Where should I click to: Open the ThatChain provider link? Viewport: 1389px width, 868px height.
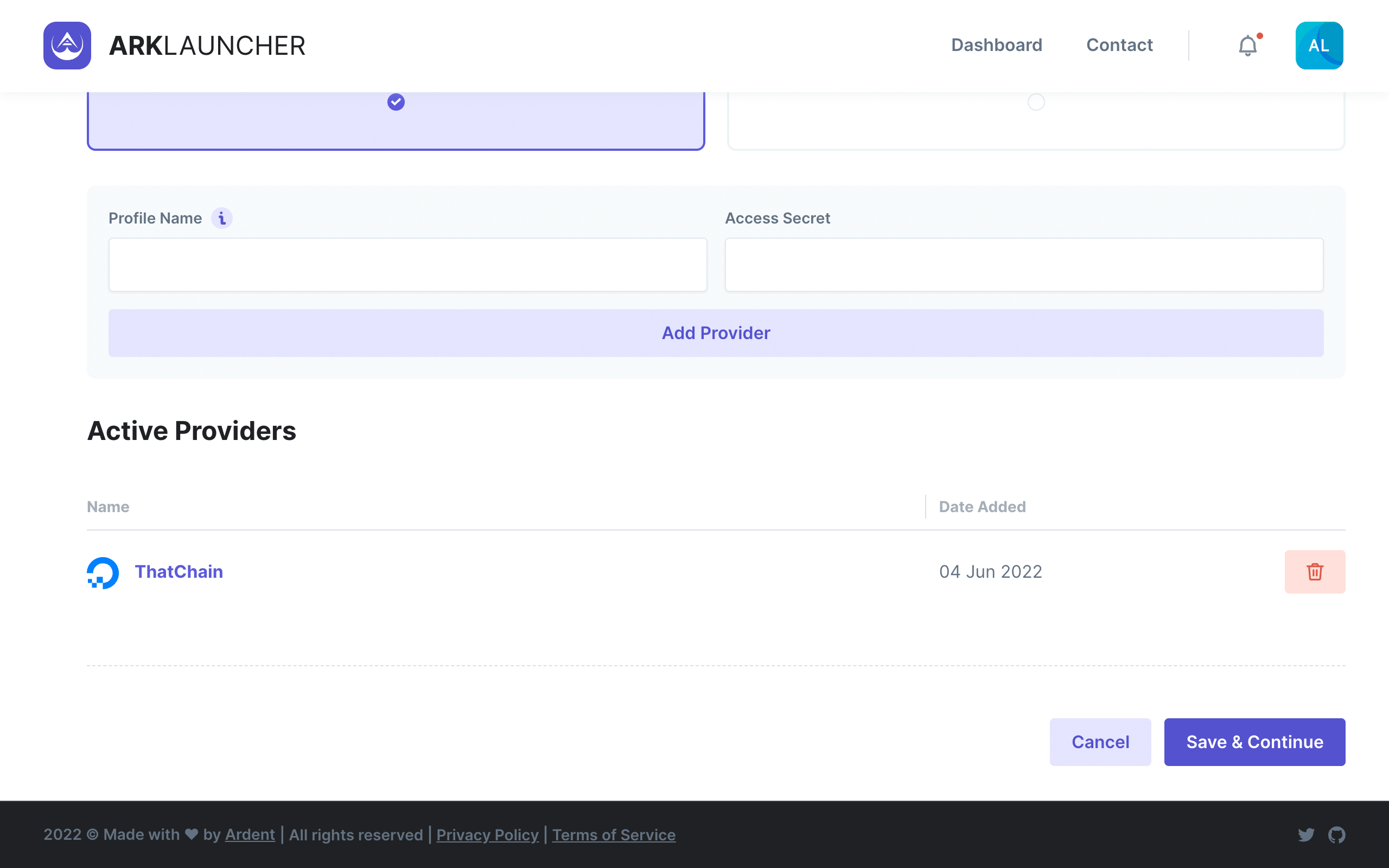coord(179,572)
